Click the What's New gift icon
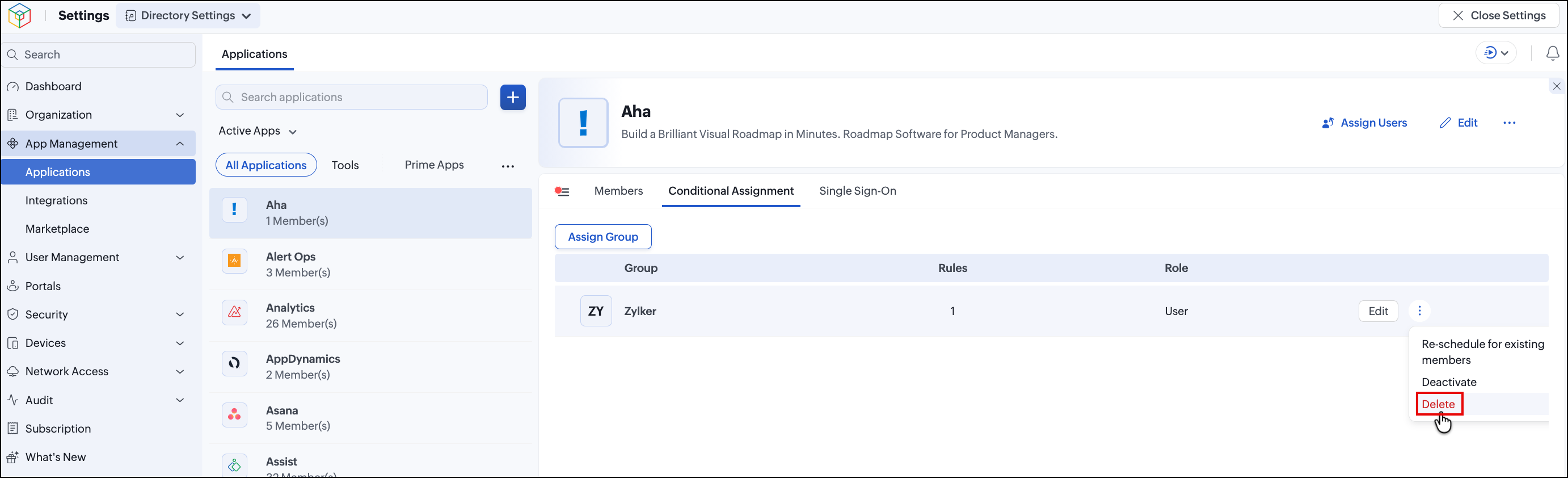The image size is (1568, 478). (x=13, y=458)
